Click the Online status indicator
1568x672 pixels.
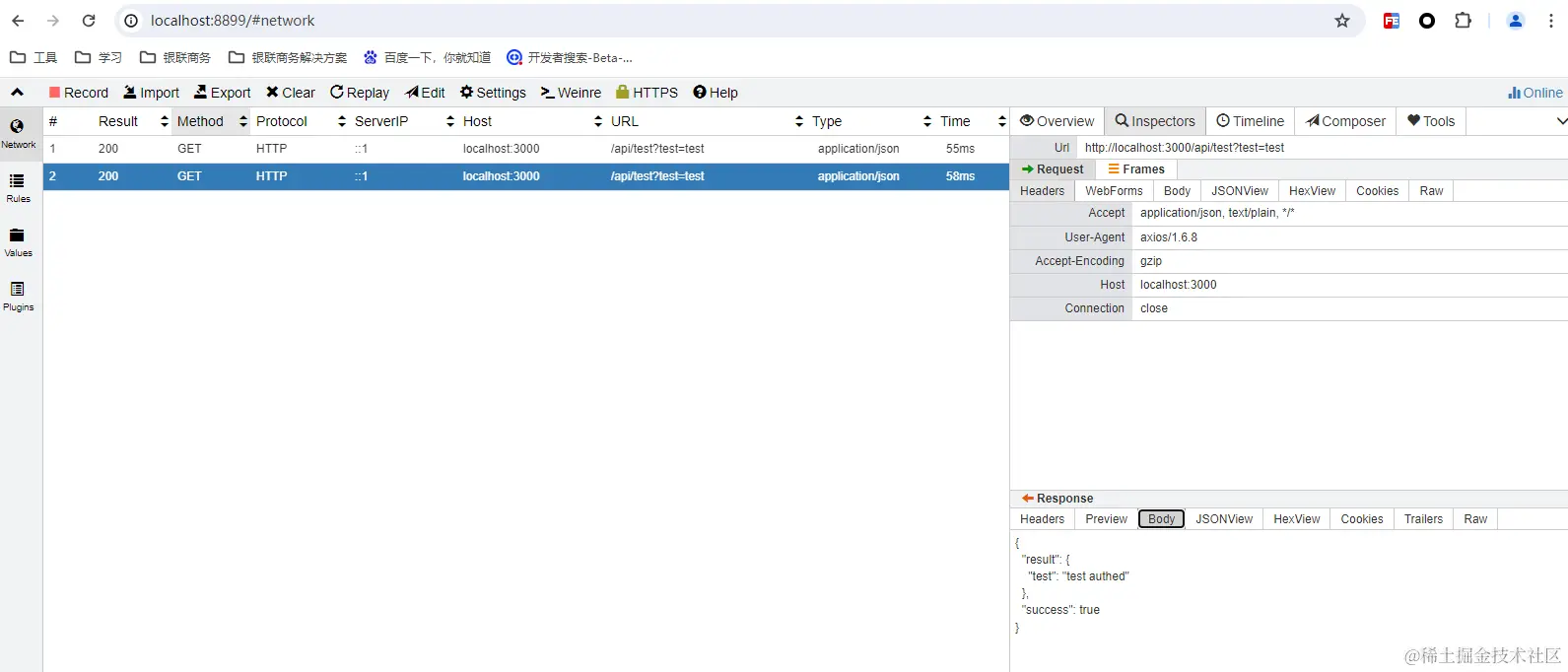1535,93
